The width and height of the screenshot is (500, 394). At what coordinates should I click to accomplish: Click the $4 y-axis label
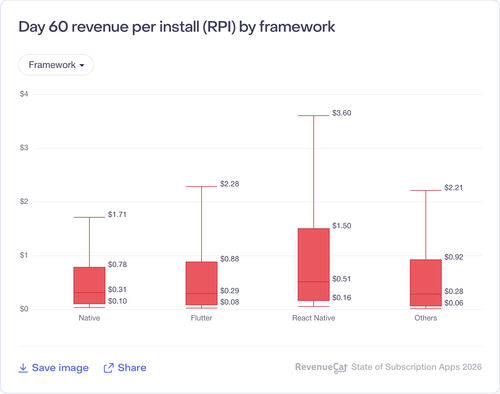click(x=24, y=94)
